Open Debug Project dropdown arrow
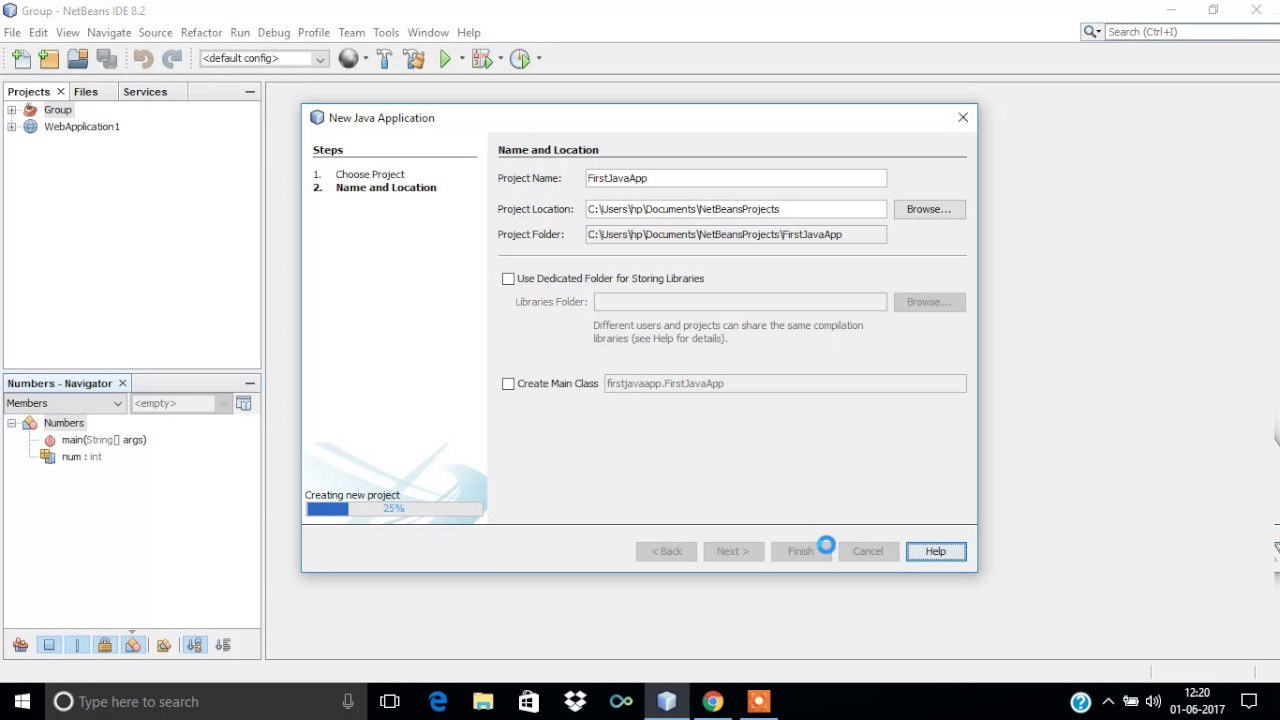Image resolution: width=1280 pixels, height=720 pixels. 500,59
